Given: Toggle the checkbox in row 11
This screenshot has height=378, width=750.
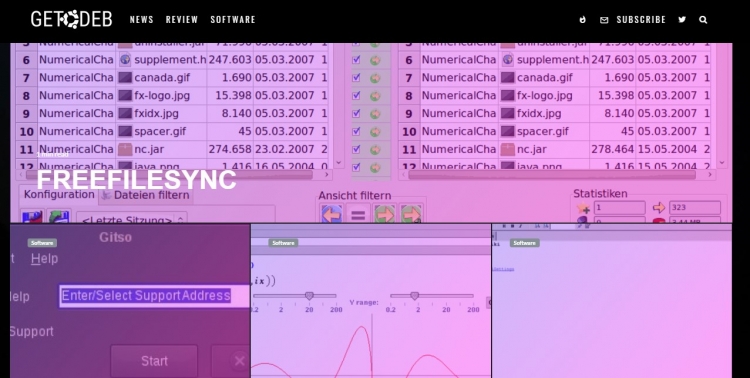Looking at the screenshot, I should (356, 149).
